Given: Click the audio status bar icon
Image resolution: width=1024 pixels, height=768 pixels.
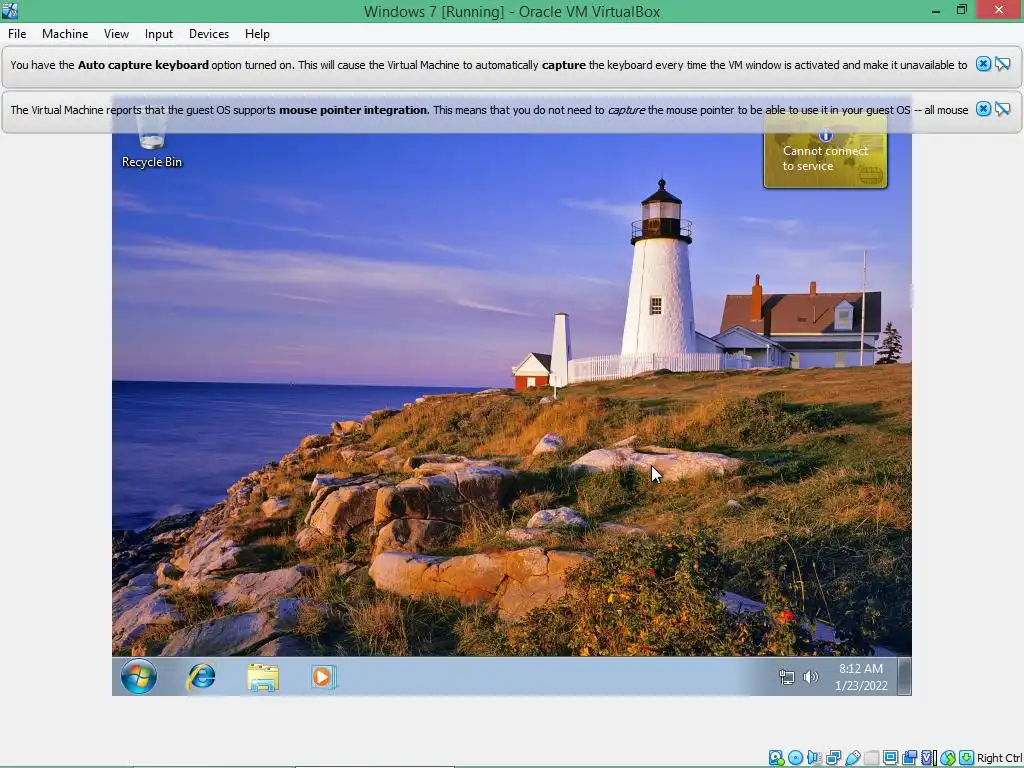Looking at the screenshot, I should click(x=814, y=758).
